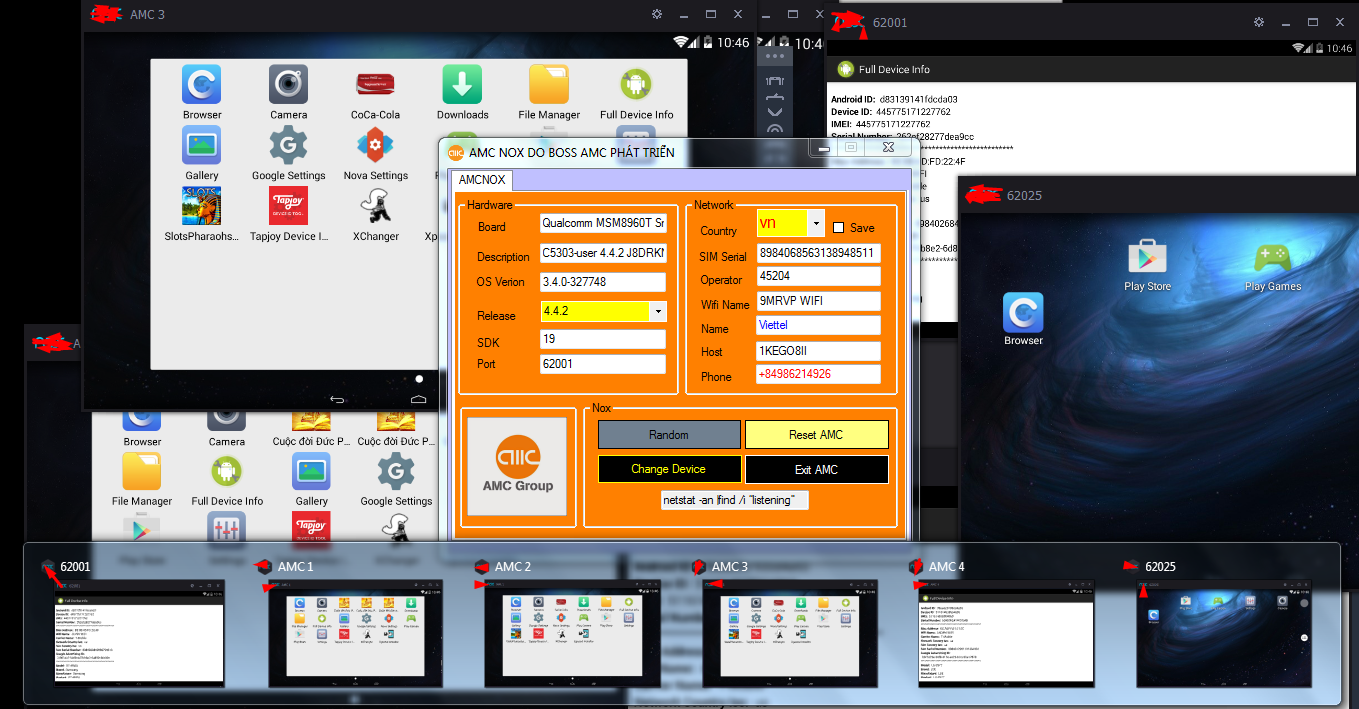Click the Wifi Name input field

[819, 301]
